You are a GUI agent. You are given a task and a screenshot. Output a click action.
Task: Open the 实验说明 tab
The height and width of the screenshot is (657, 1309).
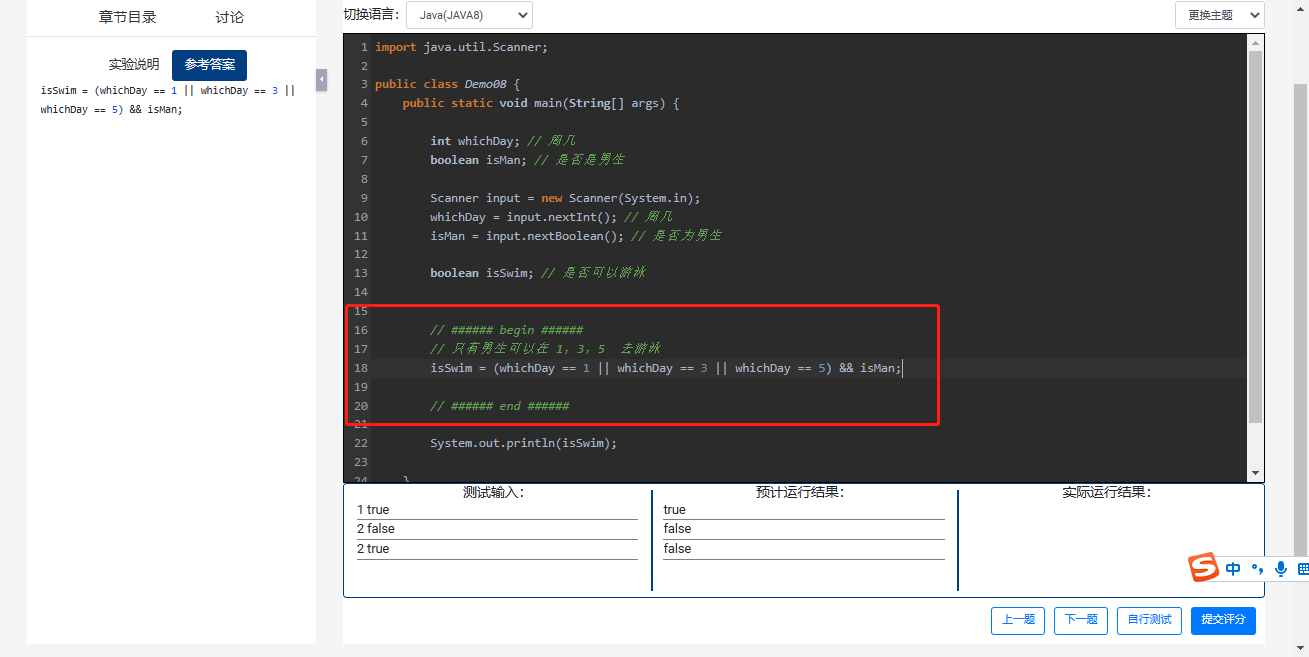point(134,65)
